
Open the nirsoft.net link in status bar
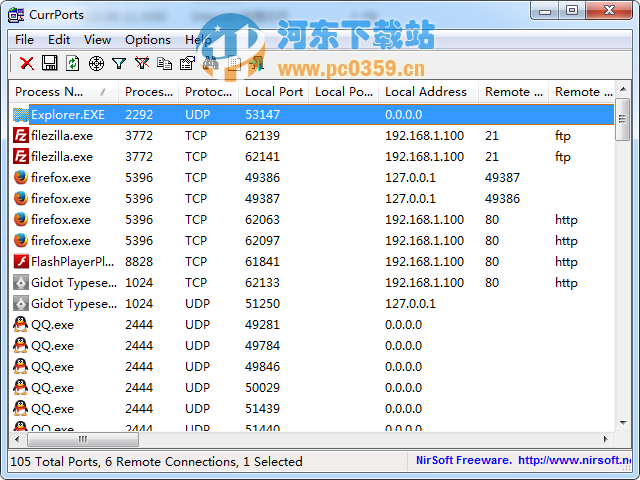coord(575,460)
